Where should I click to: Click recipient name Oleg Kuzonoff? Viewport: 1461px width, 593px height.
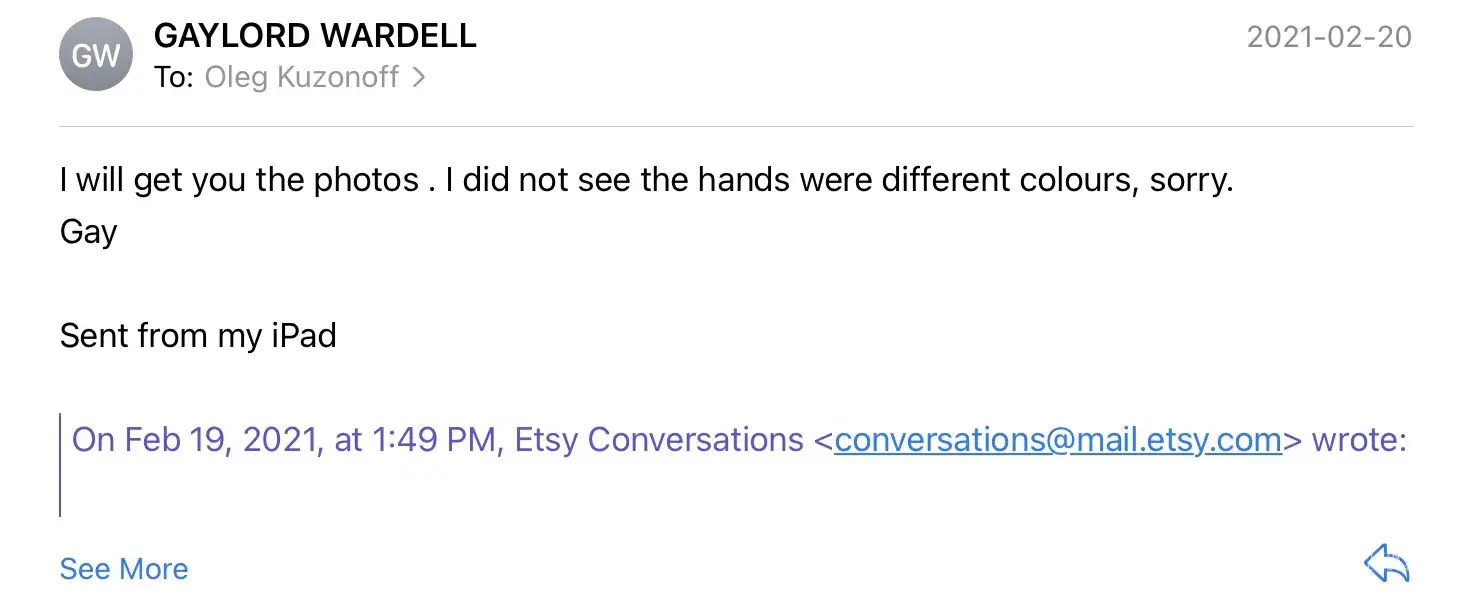(302, 77)
